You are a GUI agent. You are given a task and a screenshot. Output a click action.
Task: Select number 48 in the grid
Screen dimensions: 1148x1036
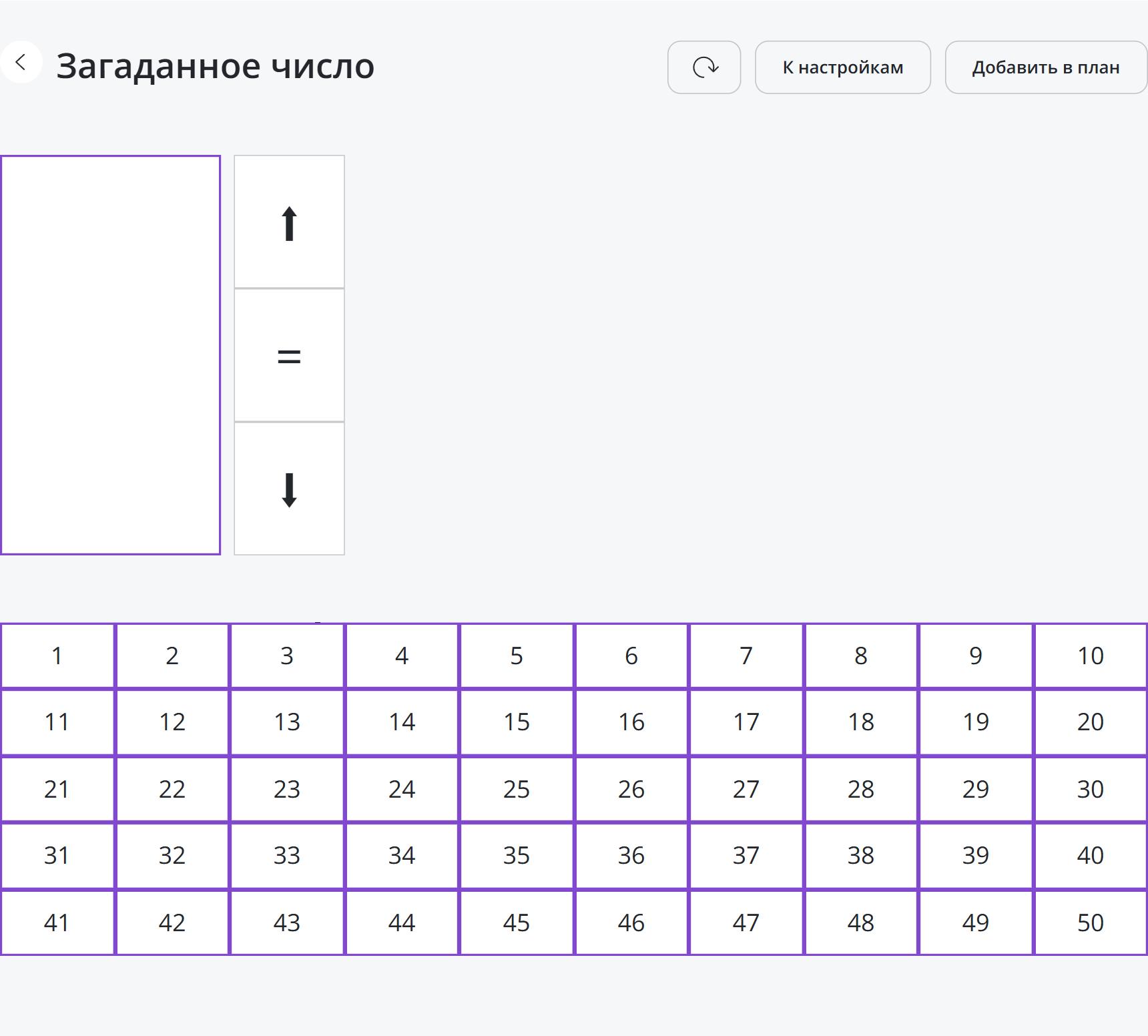(861, 923)
